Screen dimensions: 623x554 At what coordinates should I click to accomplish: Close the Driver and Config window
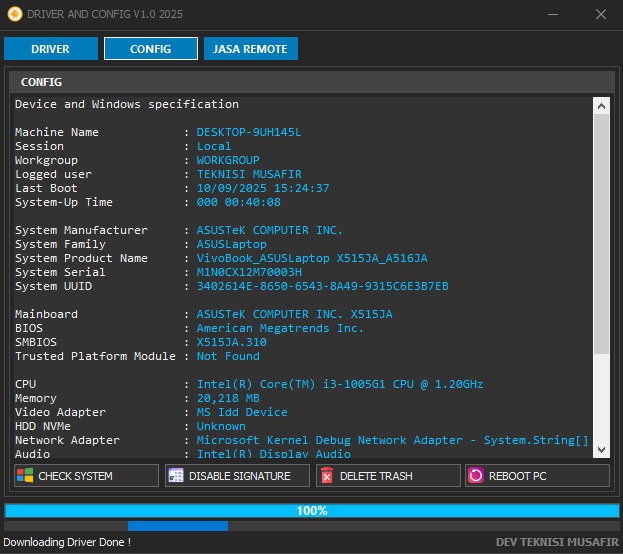(601, 14)
